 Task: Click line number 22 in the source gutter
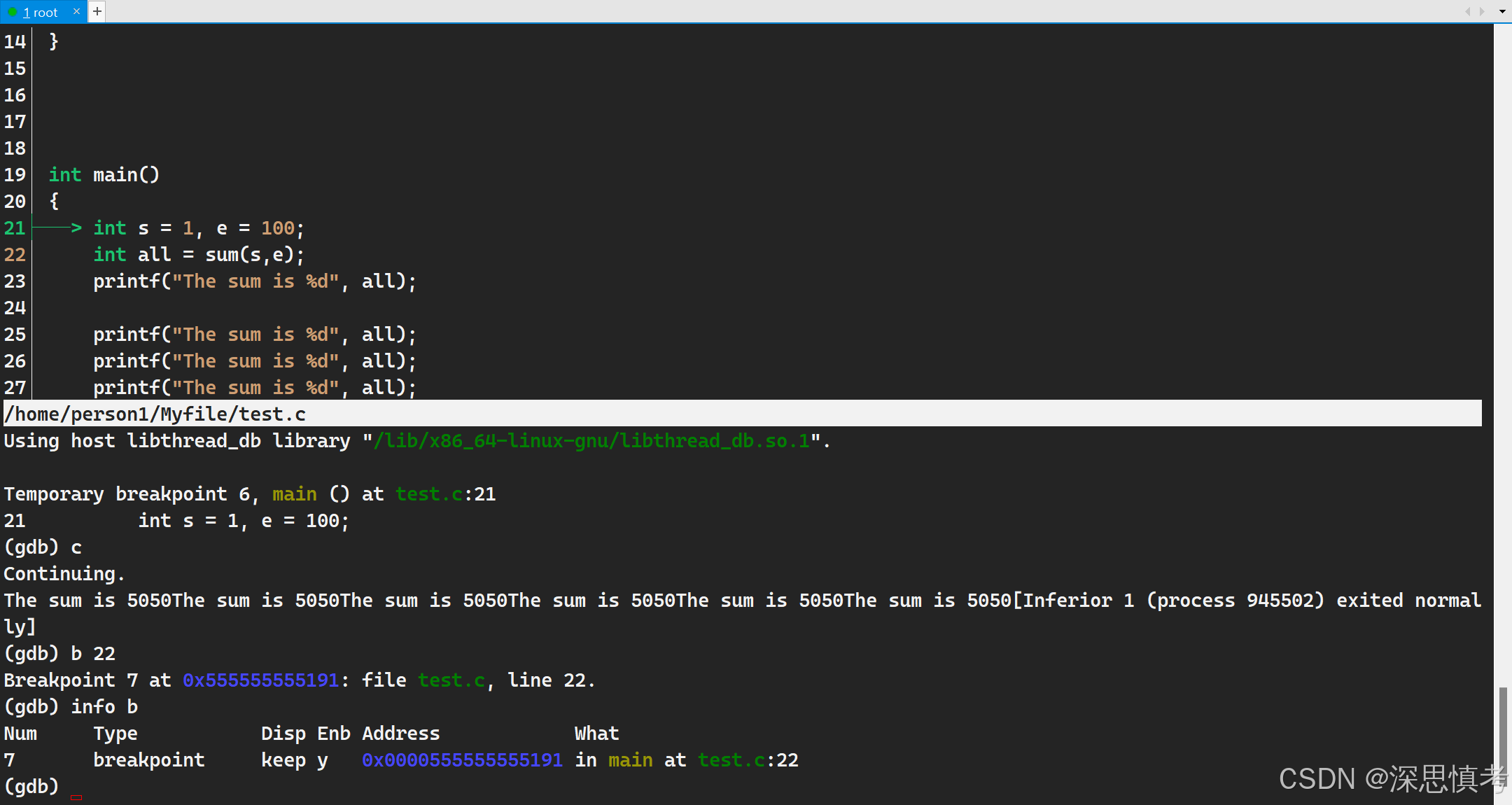click(15, 254)
